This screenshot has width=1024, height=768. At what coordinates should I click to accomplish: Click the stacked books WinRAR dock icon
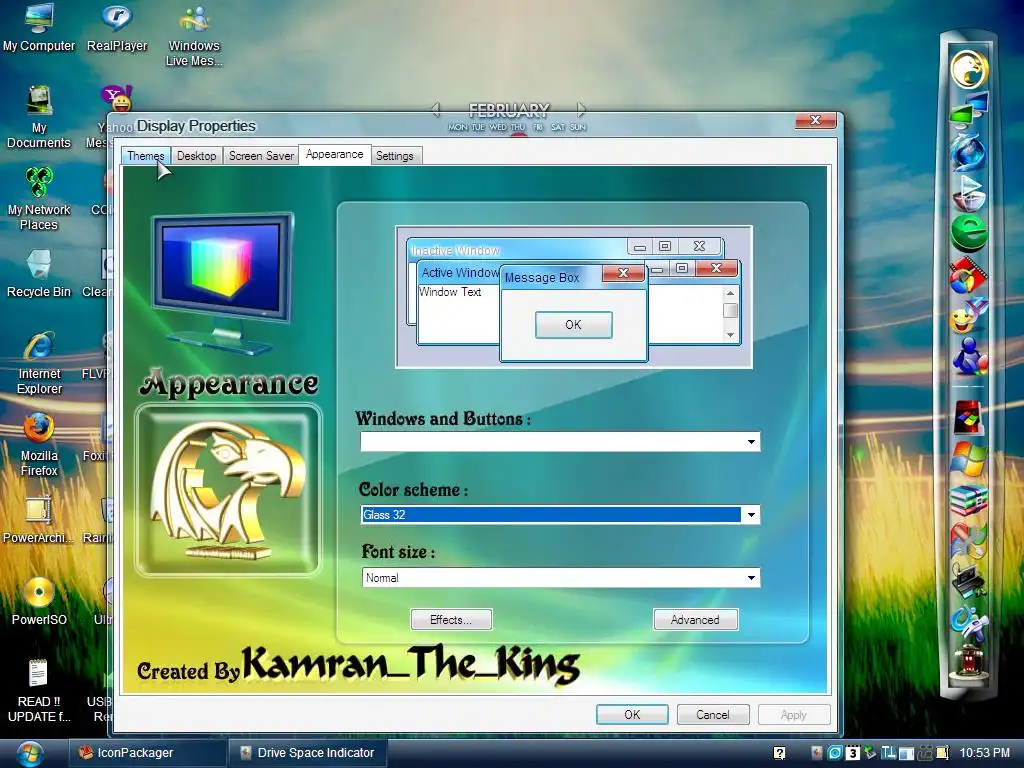[968, 500]
